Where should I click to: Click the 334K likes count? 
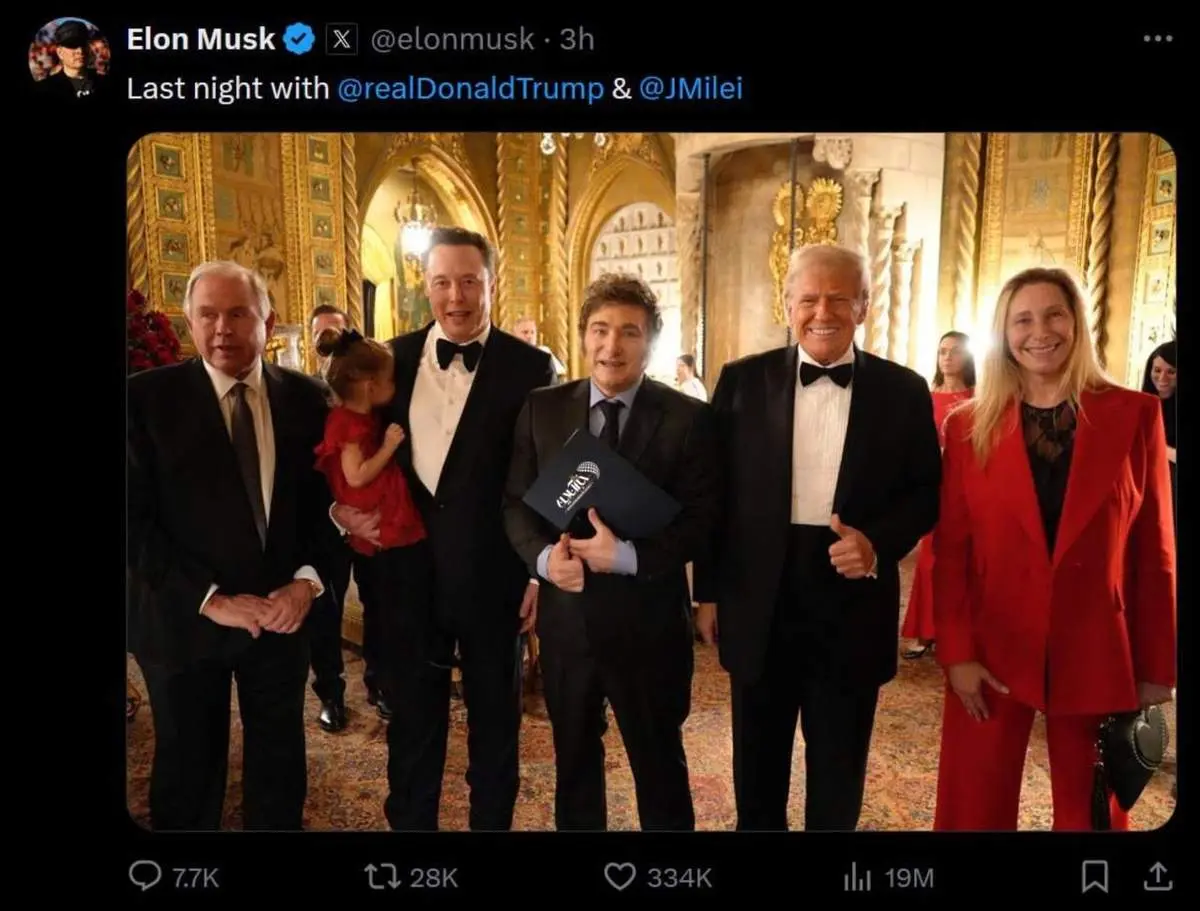point(679,878)
